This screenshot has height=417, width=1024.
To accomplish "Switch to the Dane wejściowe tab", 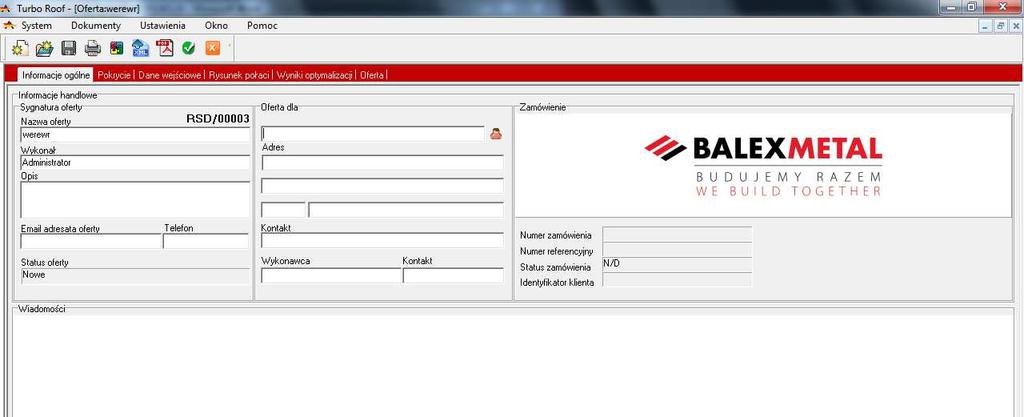I will coord(170,75).
